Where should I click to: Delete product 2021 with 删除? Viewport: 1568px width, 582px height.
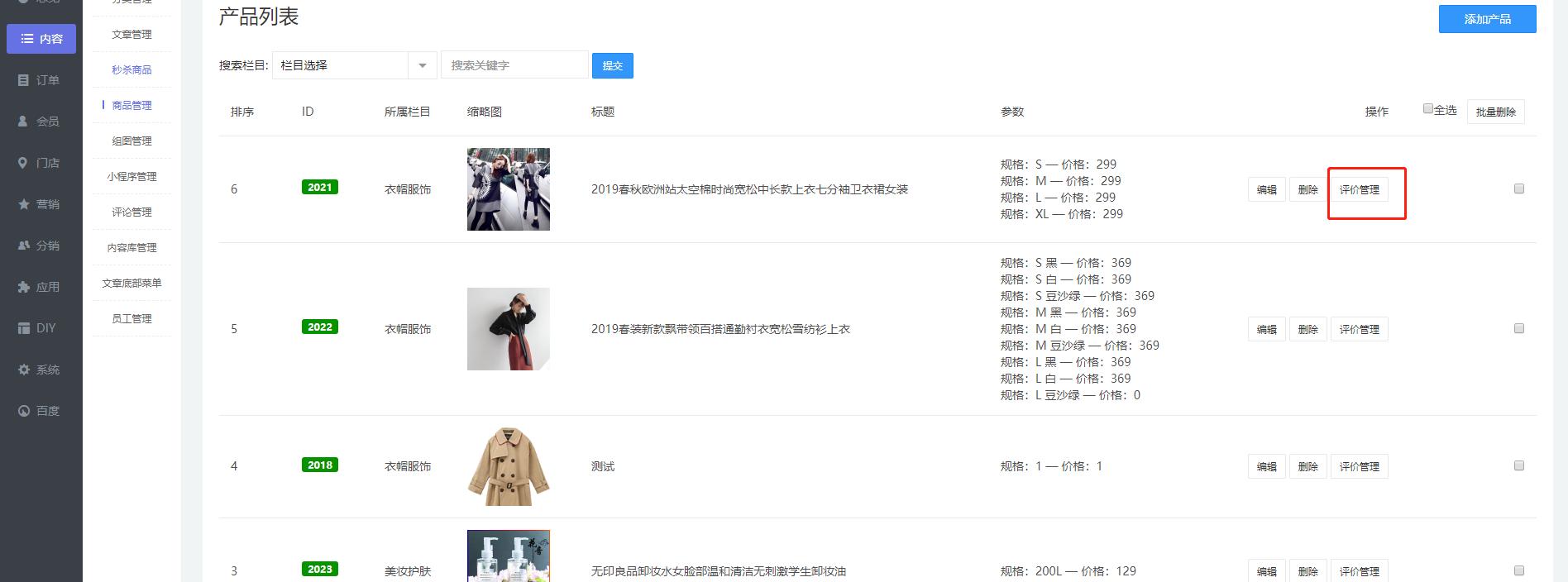[x=1307, y=189]
